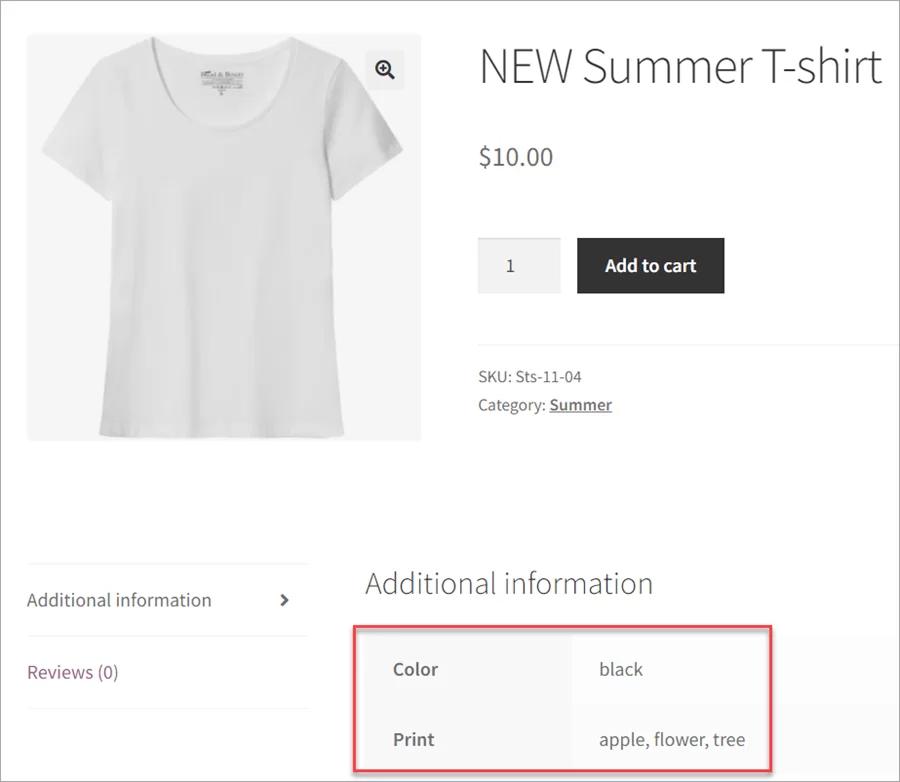Select the black color value
This screenshot has height=782, width=900.
[x=620, y=669]
